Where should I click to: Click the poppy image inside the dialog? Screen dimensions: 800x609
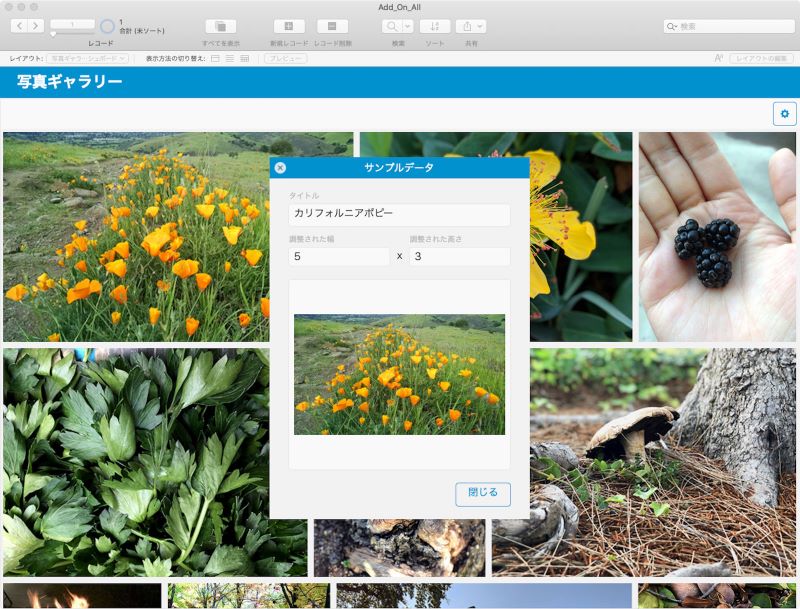399,374
